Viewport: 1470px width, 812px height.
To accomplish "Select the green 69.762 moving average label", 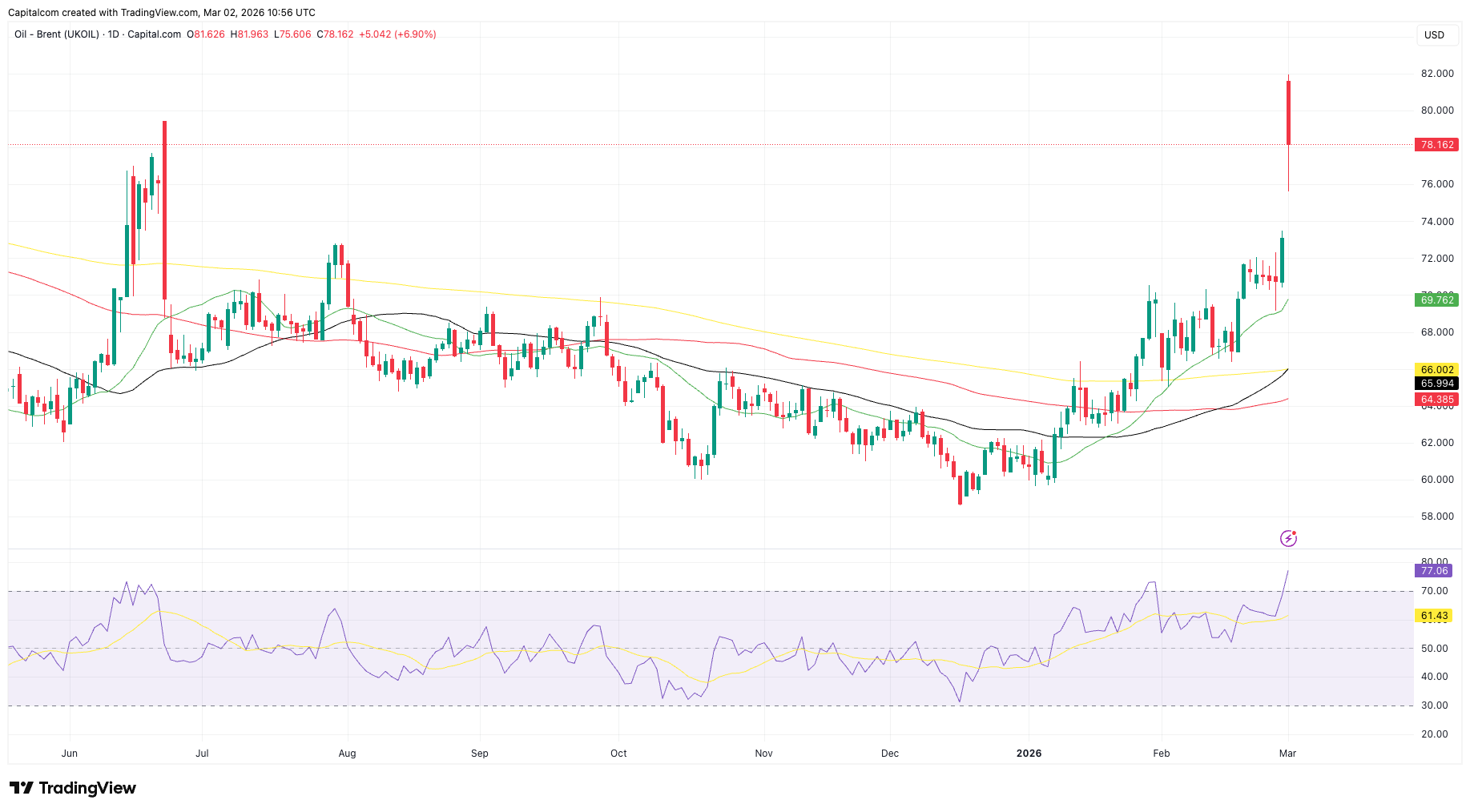I will point(1436,300).
